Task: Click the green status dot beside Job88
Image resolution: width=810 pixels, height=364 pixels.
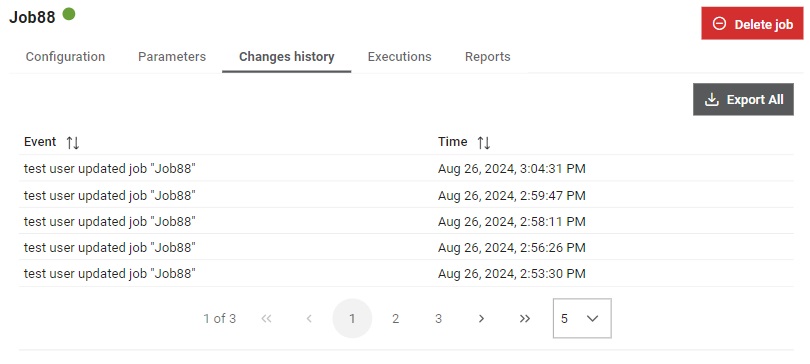Action: 69,14
